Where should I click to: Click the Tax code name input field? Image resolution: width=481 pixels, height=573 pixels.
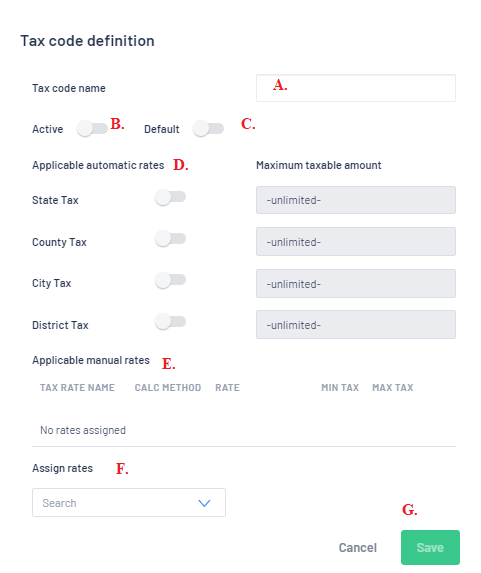(x=356, y=88)
